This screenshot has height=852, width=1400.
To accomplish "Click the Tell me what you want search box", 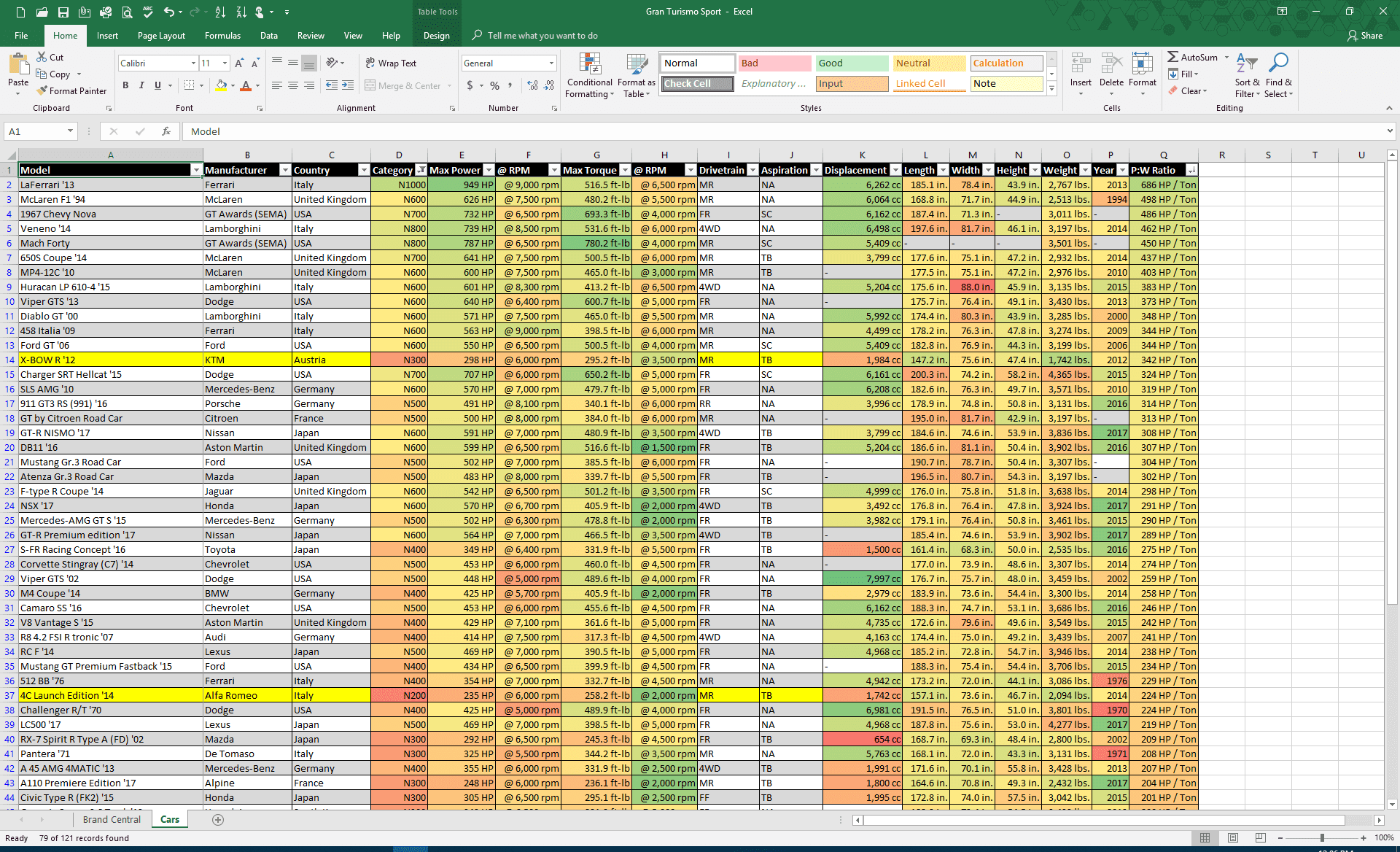I will point(542,35).
